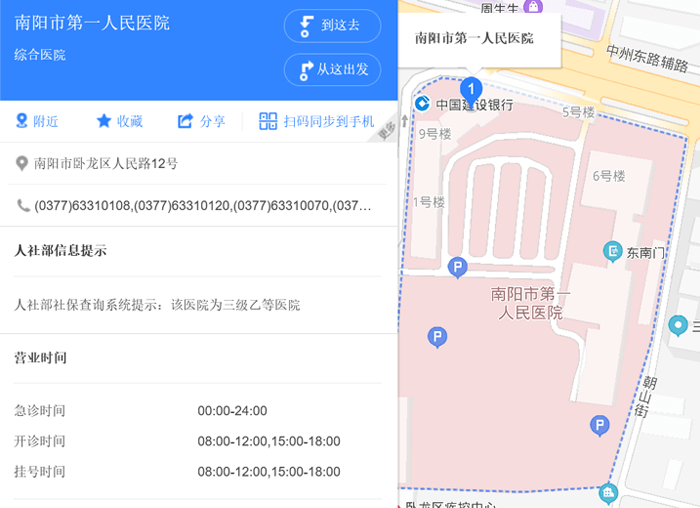Image resolution: width=700 pixels, height=508 pixels.
Task: Expand the 更多 corner fold
Action: (x=386, y=131)
